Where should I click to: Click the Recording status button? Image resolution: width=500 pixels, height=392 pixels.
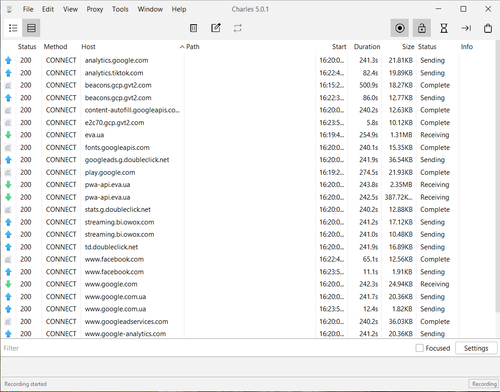tap(484, 384)
